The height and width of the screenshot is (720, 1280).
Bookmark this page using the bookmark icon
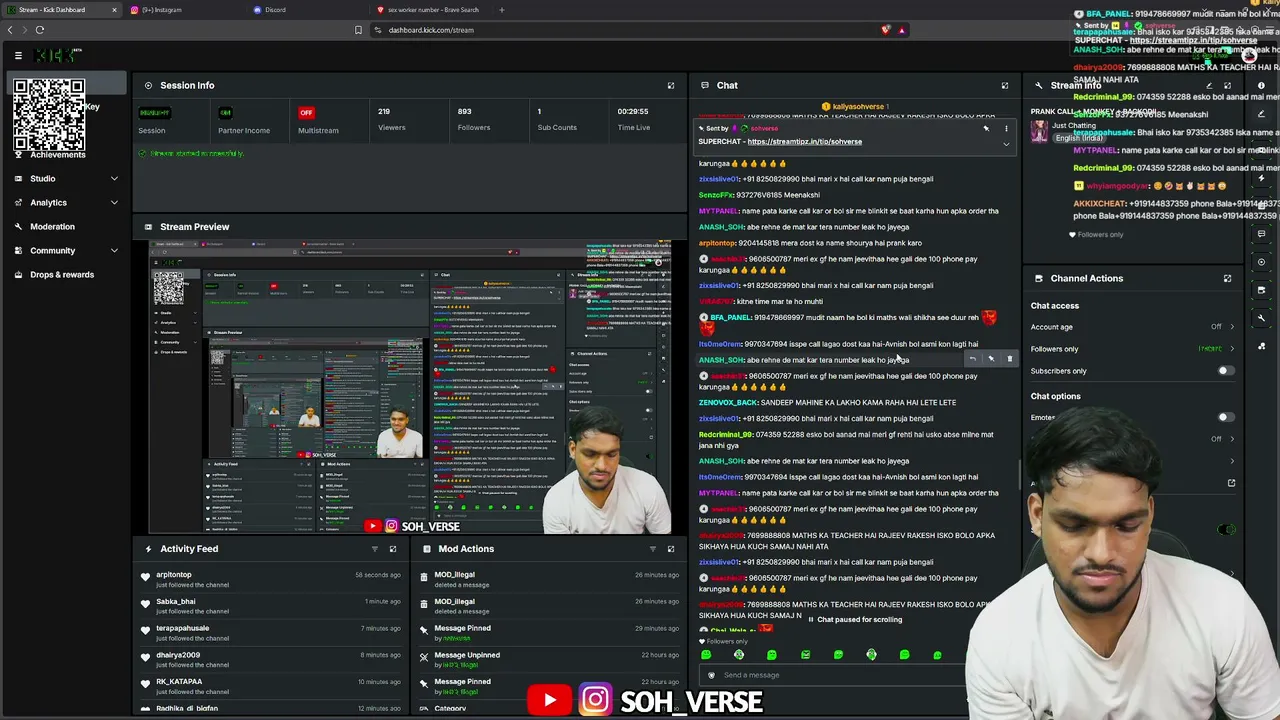358,30
